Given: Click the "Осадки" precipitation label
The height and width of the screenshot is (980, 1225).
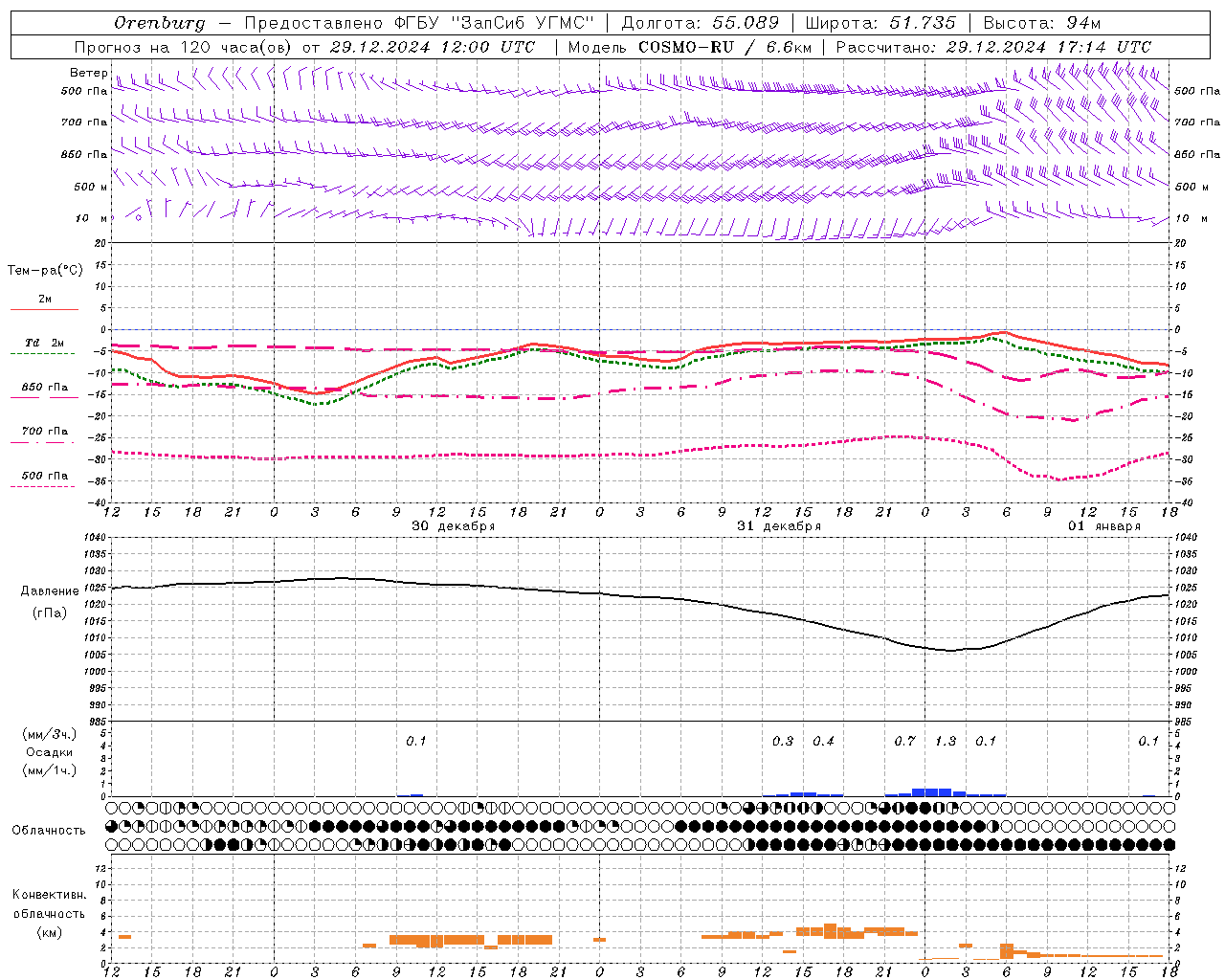Looking at the screenshot, I should pyautogui.click(x=50, y=752).
